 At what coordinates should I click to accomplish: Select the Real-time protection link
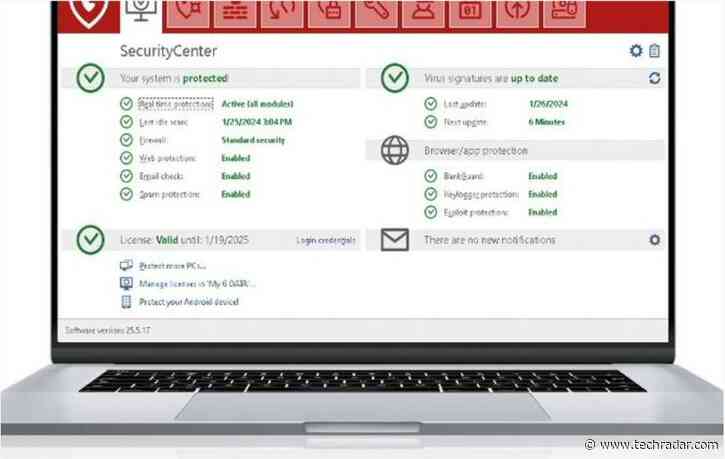tap(176, 104)
